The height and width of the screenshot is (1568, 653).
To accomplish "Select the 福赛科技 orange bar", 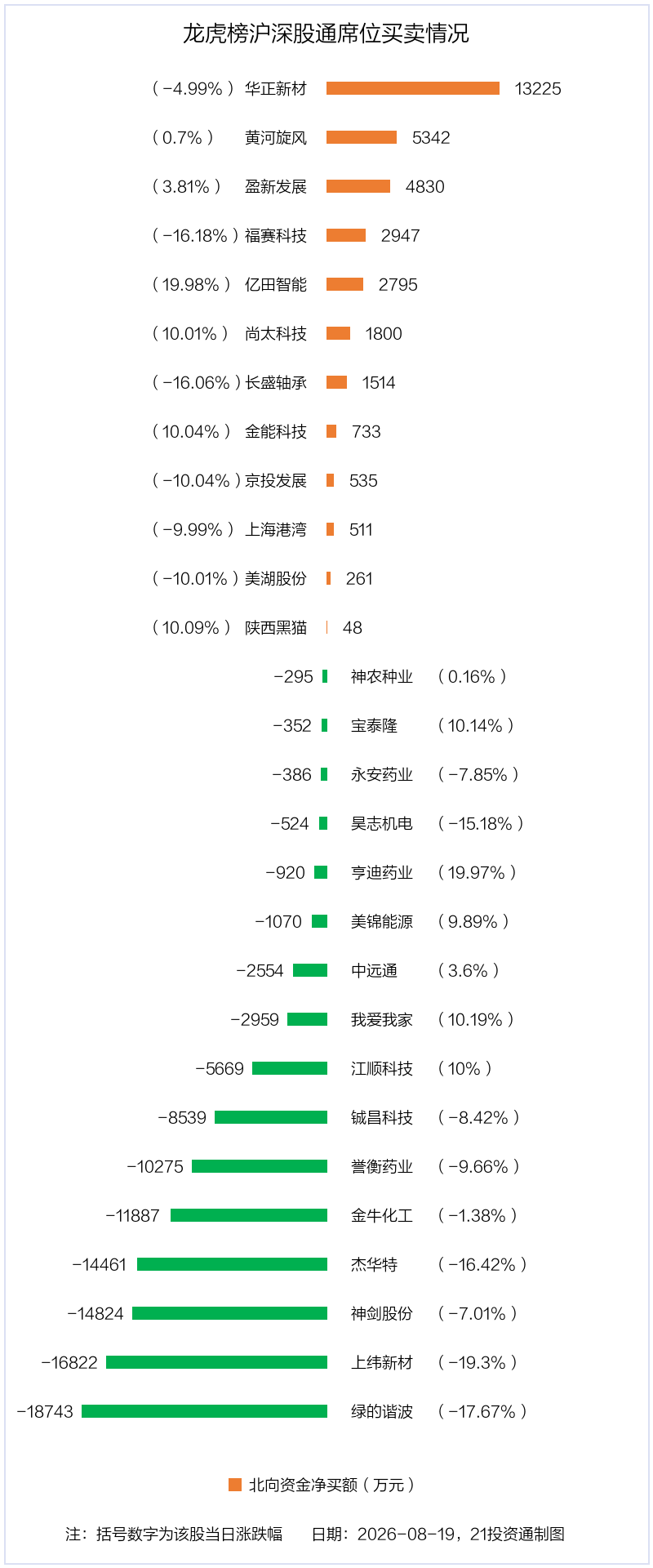I will tap(346, 235).
